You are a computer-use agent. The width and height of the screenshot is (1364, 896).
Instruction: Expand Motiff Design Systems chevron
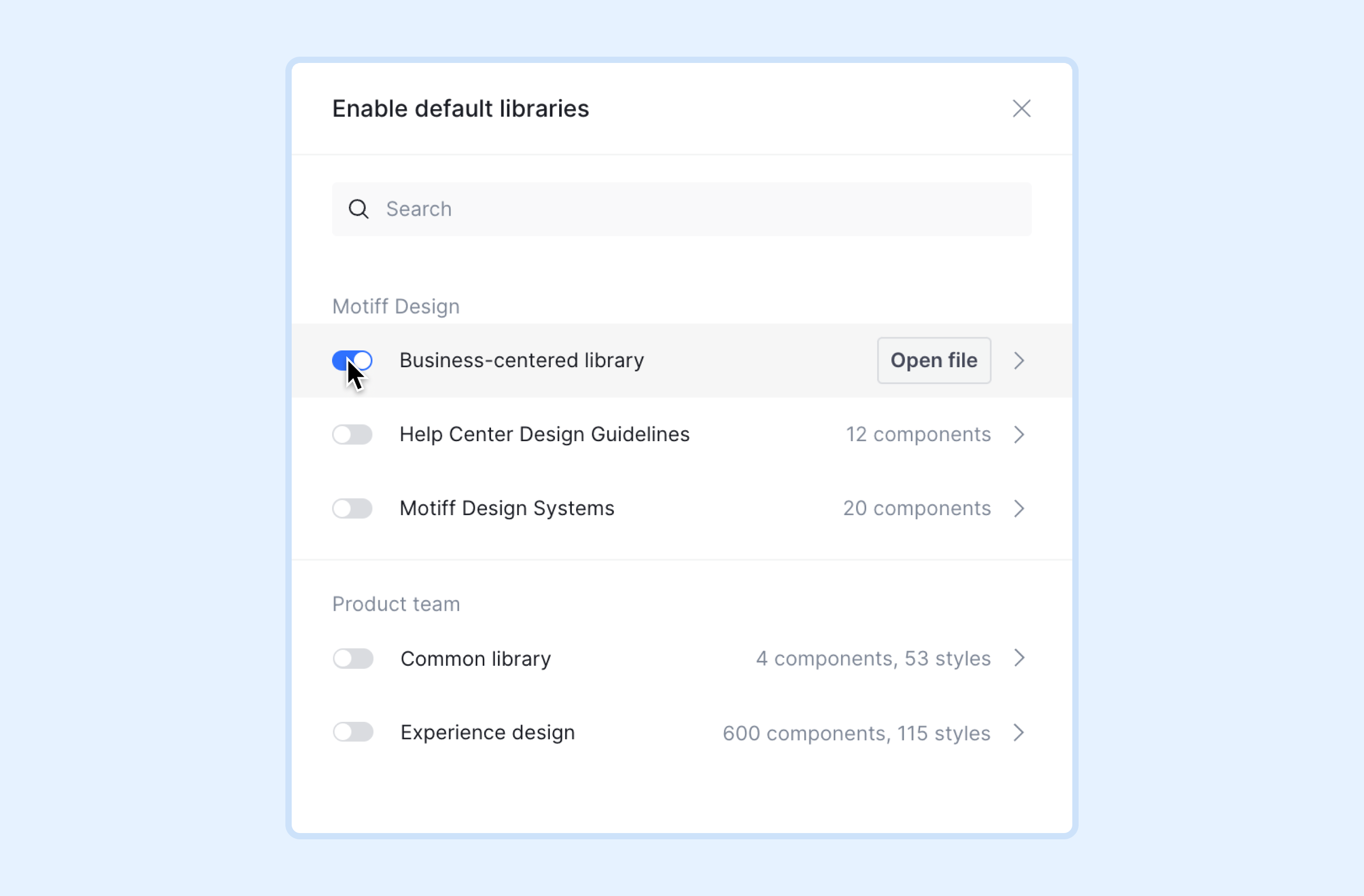pos(1019,508)
